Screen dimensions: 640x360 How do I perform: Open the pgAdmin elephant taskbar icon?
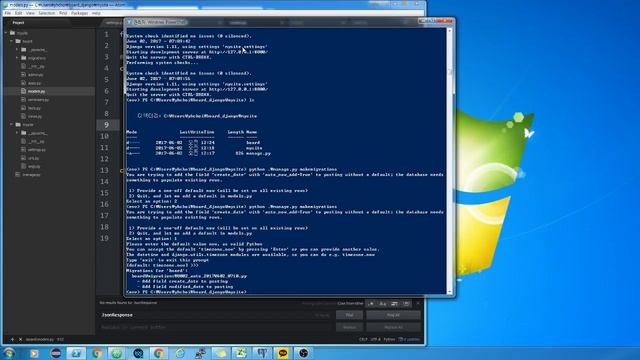(262, 353)
